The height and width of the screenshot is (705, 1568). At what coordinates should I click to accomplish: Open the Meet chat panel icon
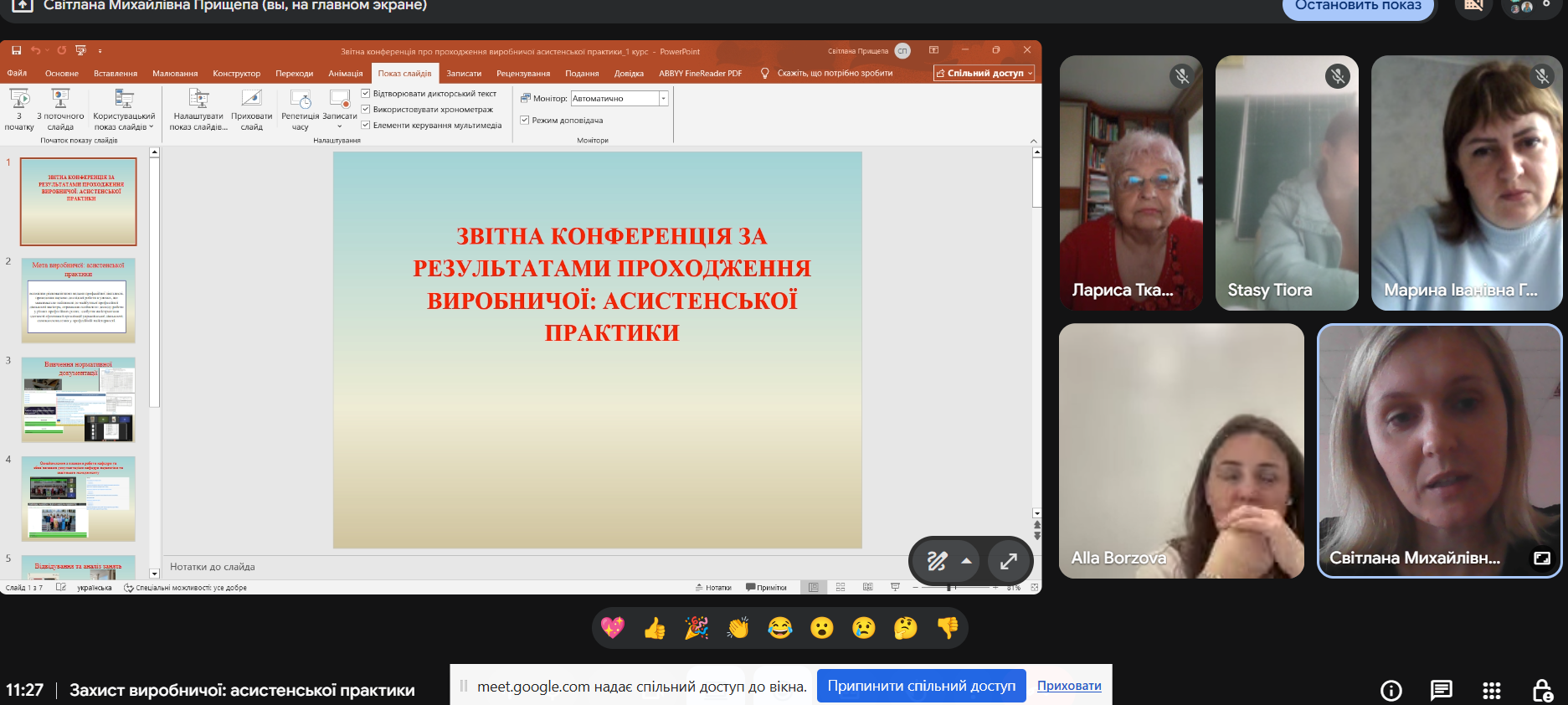tap(1442, 691)
